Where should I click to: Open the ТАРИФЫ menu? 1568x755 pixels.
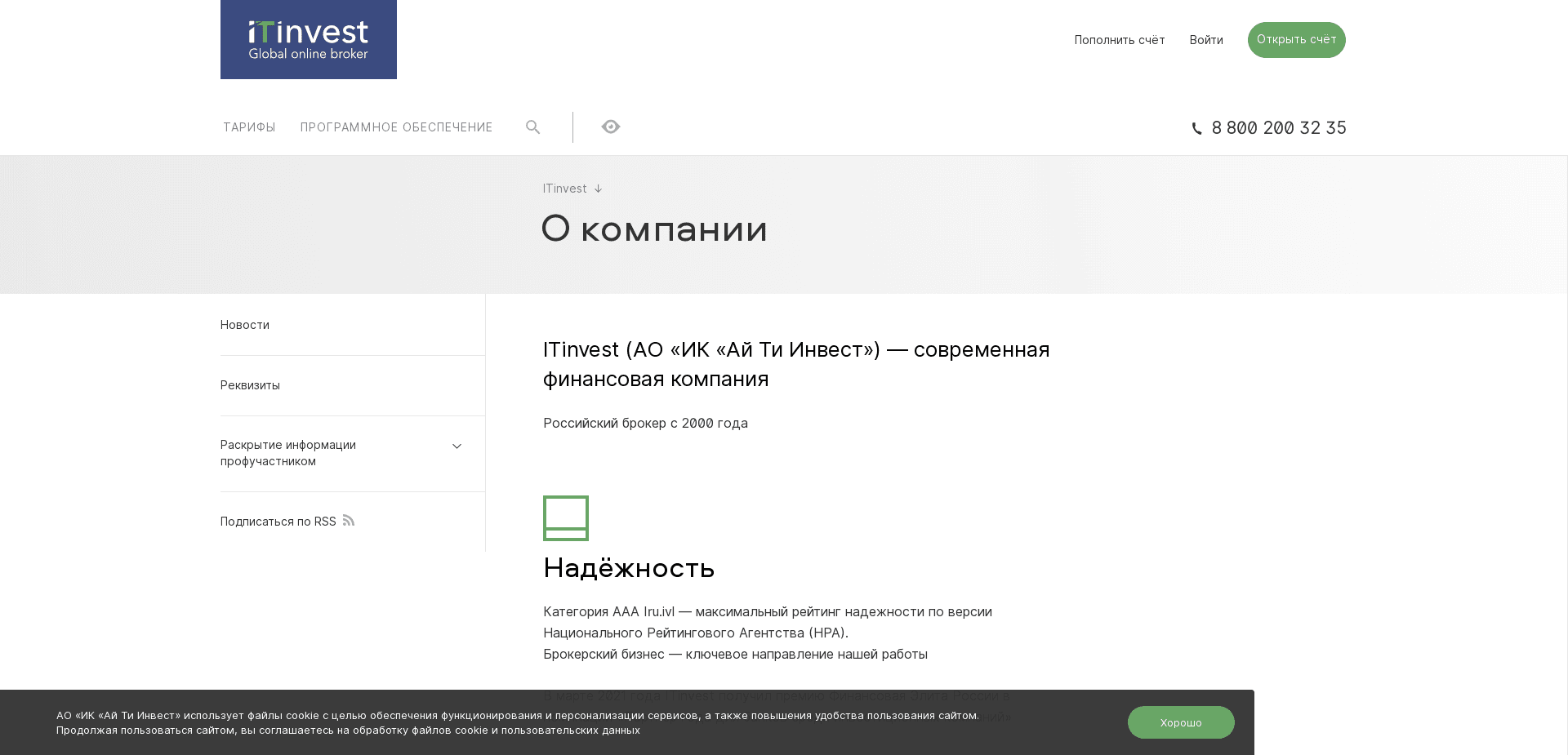[249, 127]
